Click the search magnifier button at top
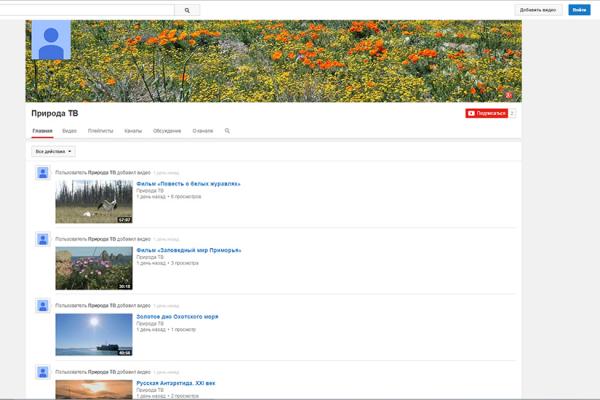The image size is (600, 400). pyautogui.click(x=187, y=10)
